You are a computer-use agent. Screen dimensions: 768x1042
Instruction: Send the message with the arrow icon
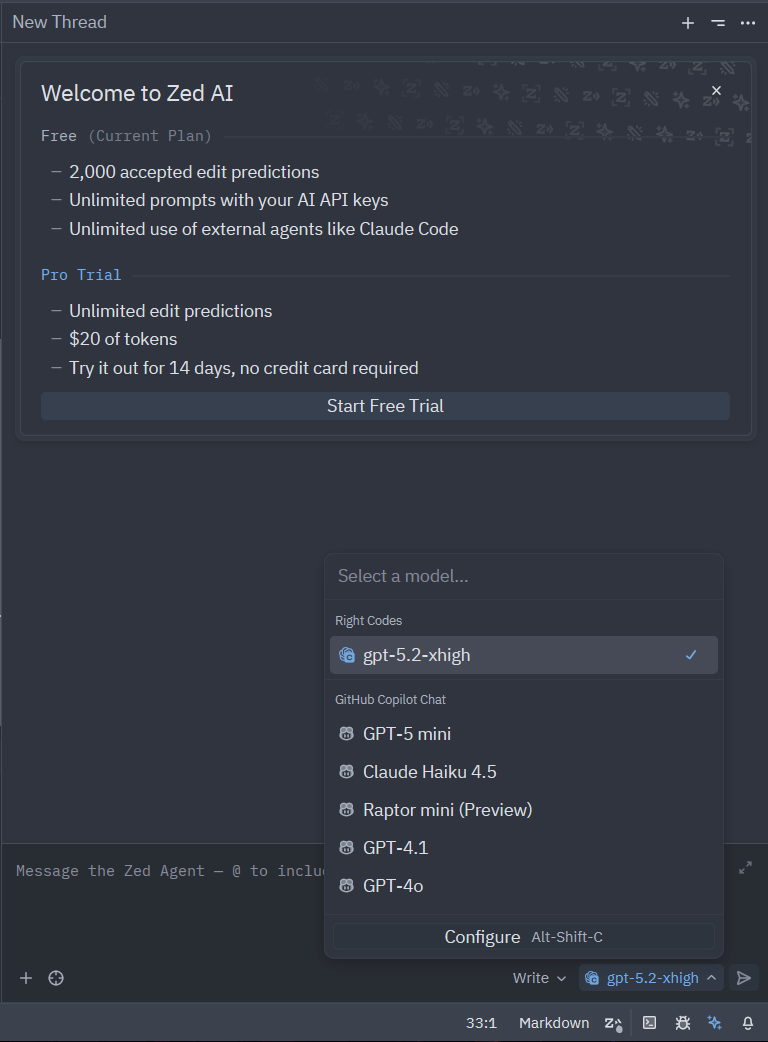click(x=743, y=978)
